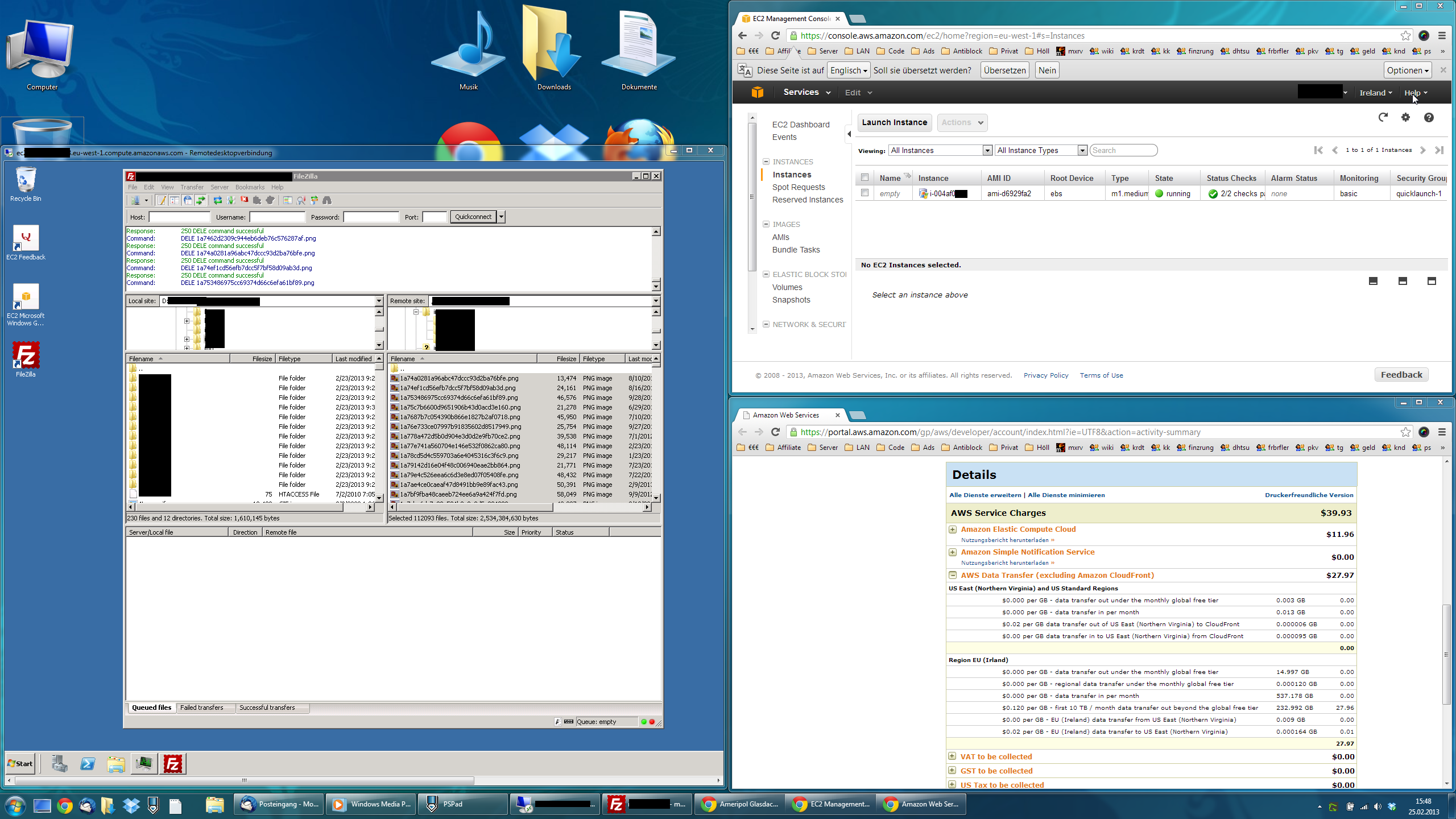Open FileZilla Transfer menu
Image resolution: width=1456 pixels, height=819 pixels.
pyautogui.click(x=192, y=187)
